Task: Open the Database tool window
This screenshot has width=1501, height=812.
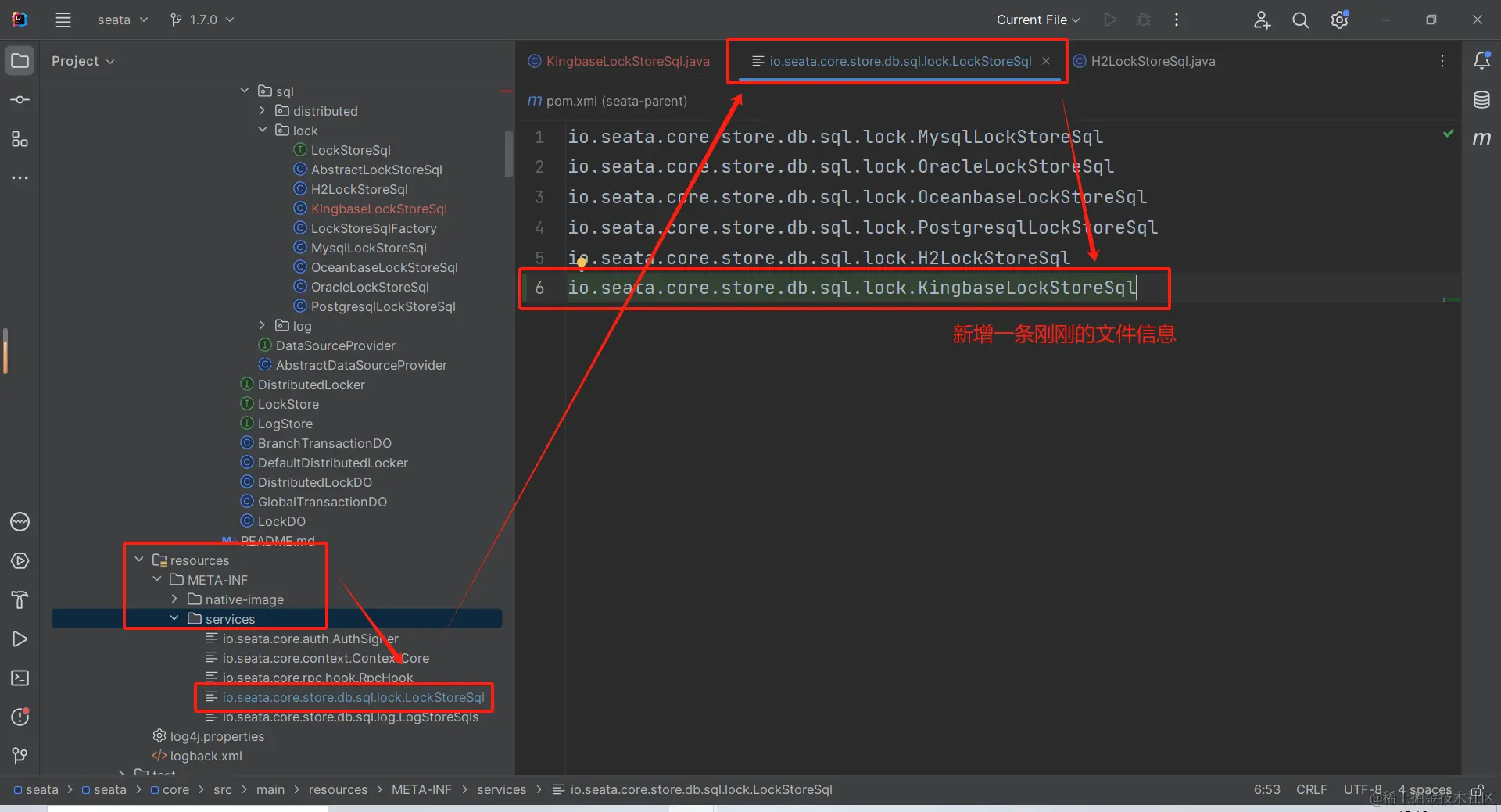Action: pyautogui.click(x=1481, y=100)
